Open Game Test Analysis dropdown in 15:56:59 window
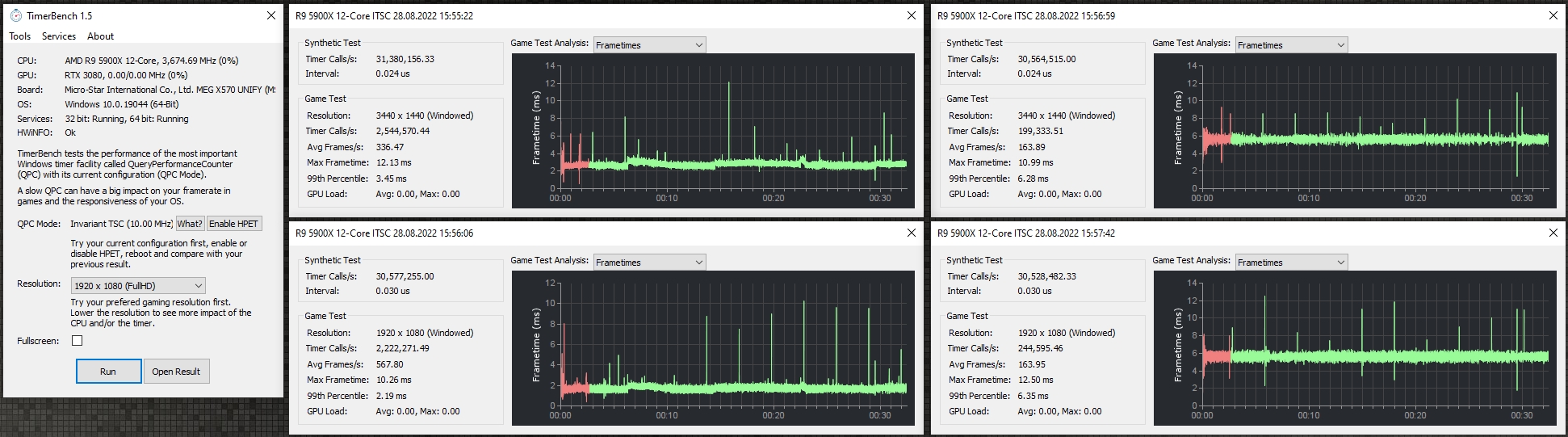 pos(1292,45)
